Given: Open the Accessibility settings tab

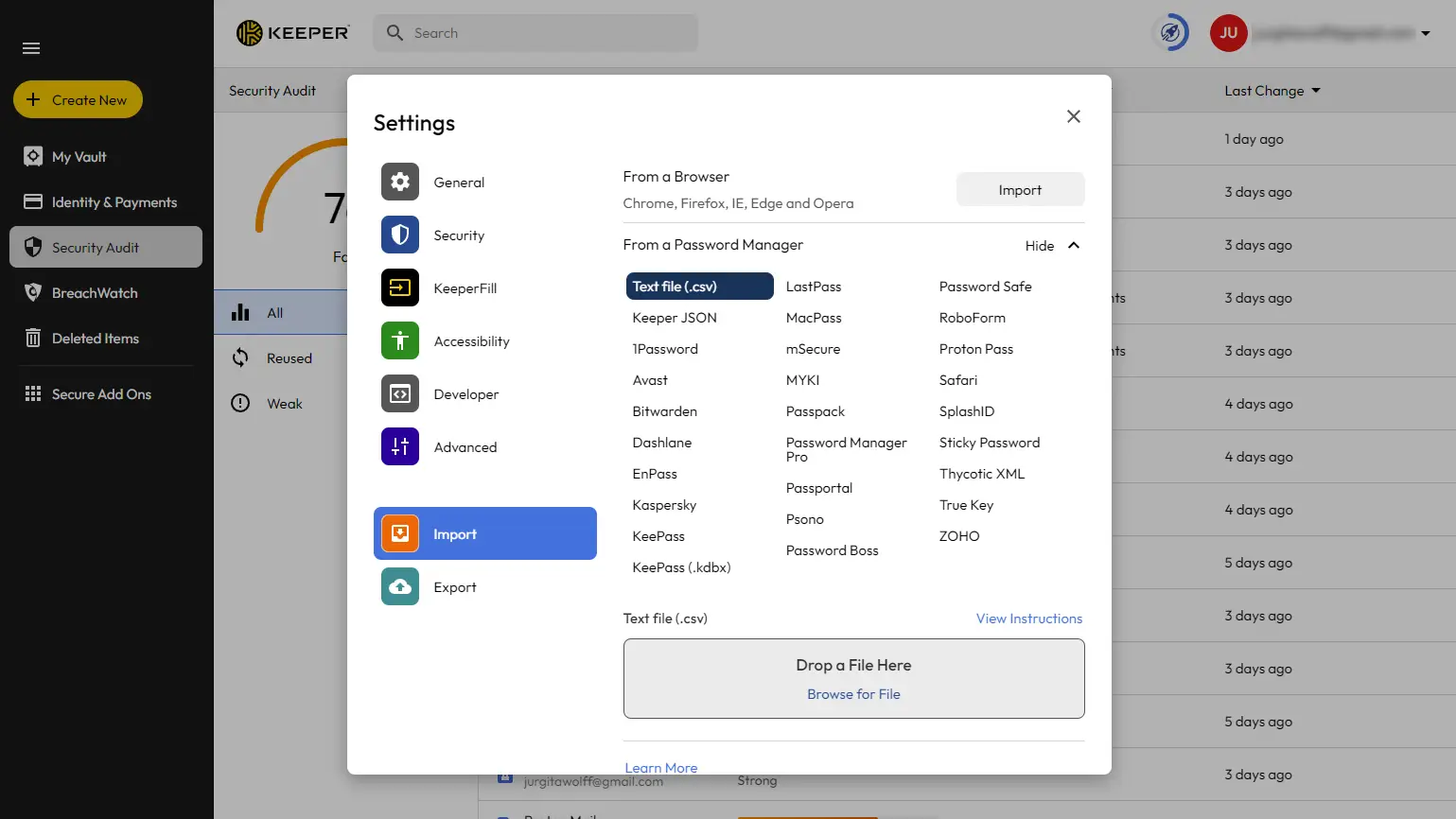Looking at the screenshot, I should (x=485, y=341).
